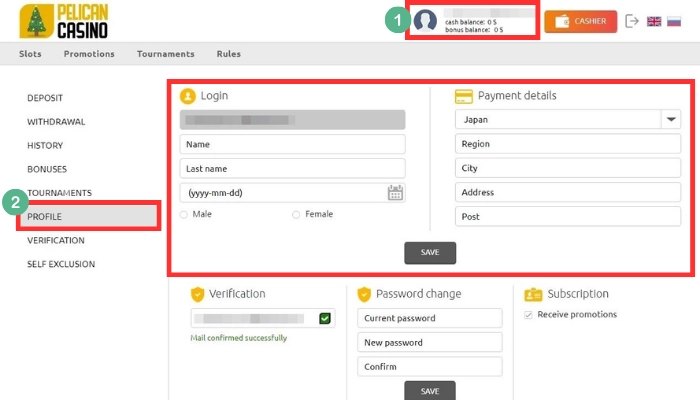The width and height of the screenshot is (700, 400).
Task: Switch language with the UK flag
Action: [654, 21]
